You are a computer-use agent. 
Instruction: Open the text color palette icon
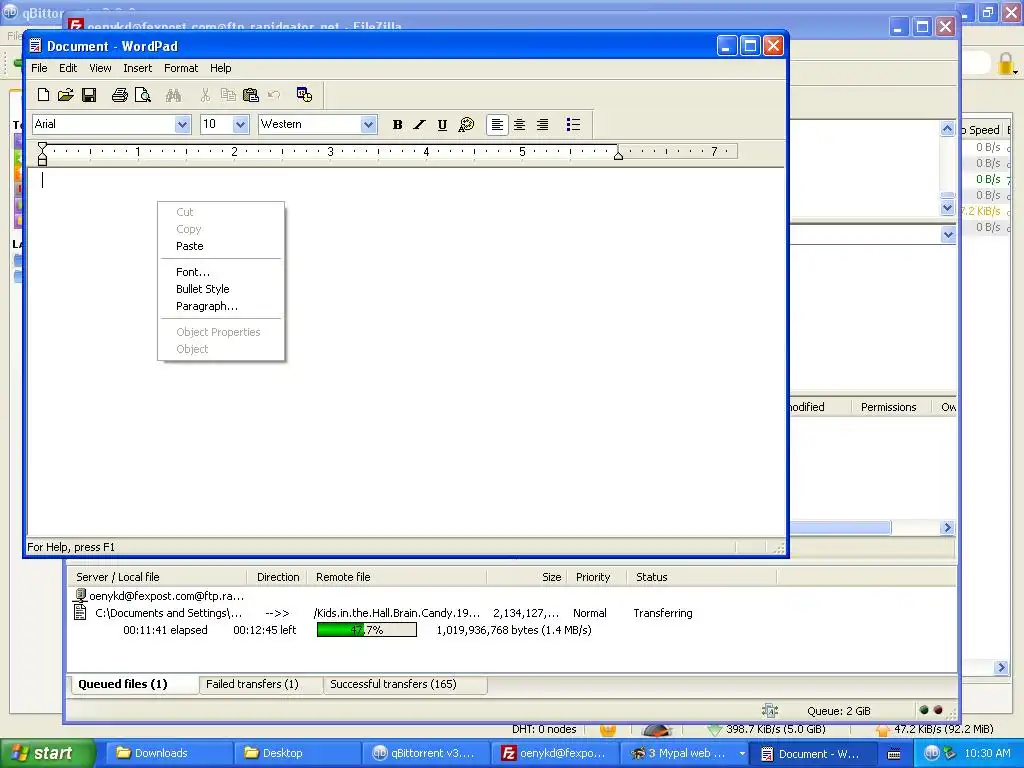tap(466, 125)
